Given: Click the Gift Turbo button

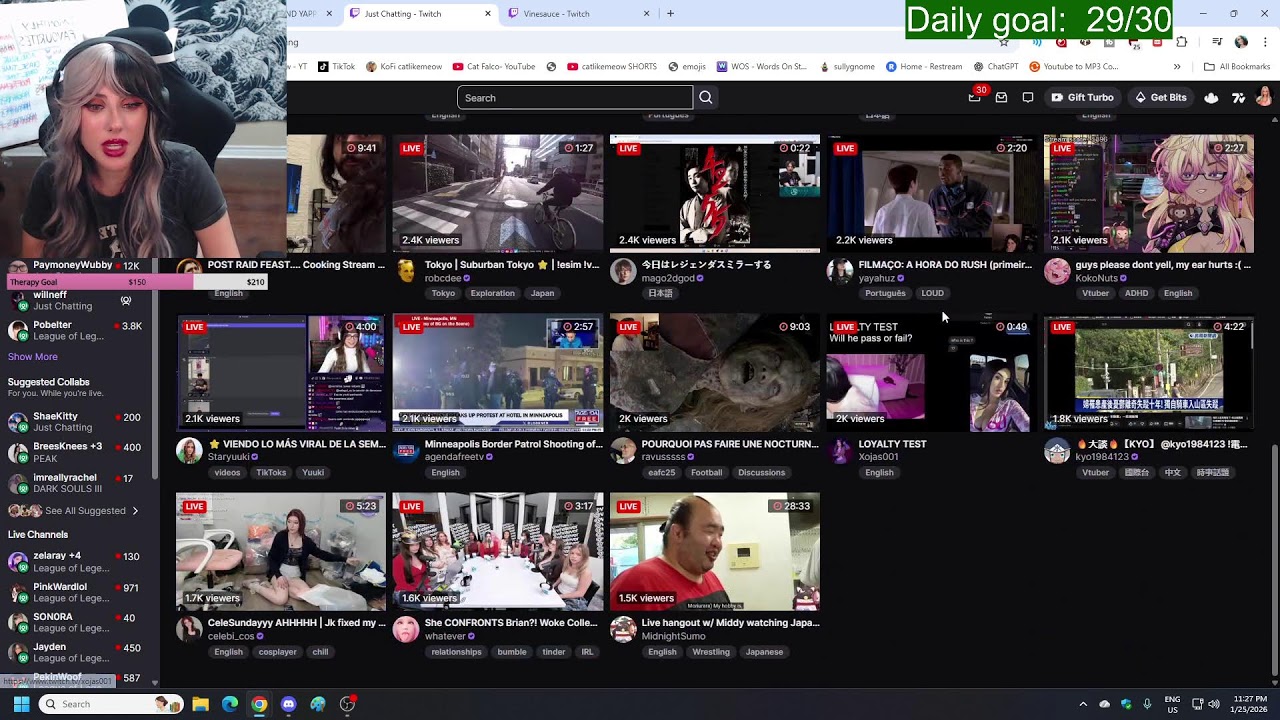Looking at the screenshot, I should pos(1081,98).
